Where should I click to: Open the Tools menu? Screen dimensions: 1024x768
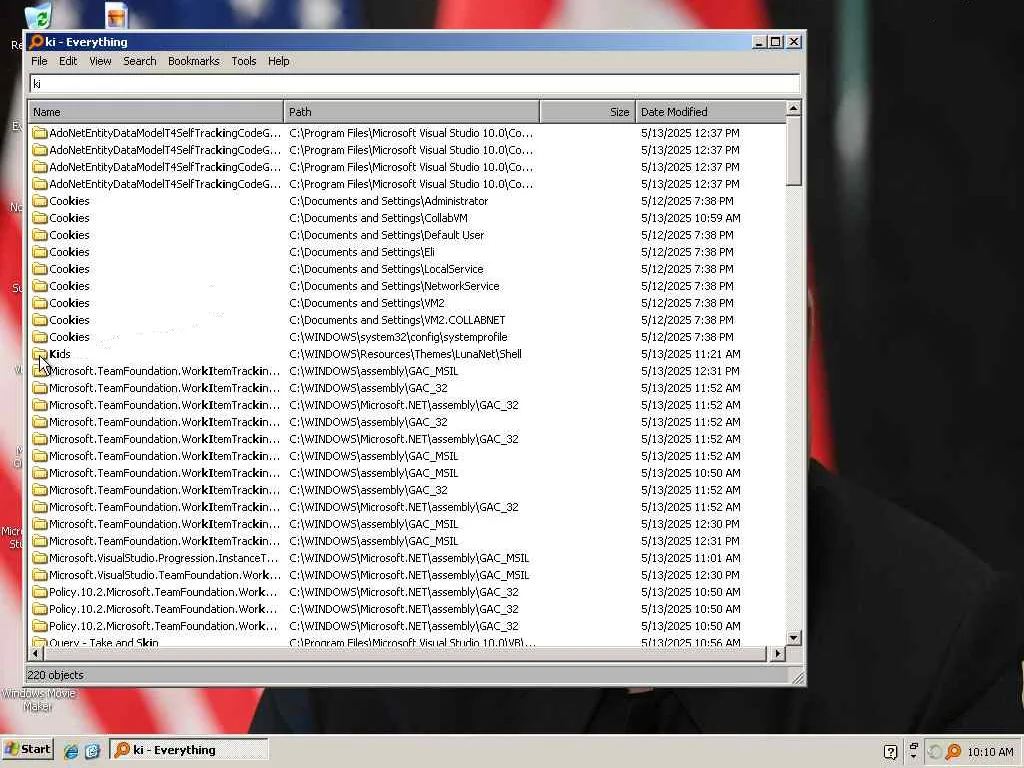[x=244, y=61]
